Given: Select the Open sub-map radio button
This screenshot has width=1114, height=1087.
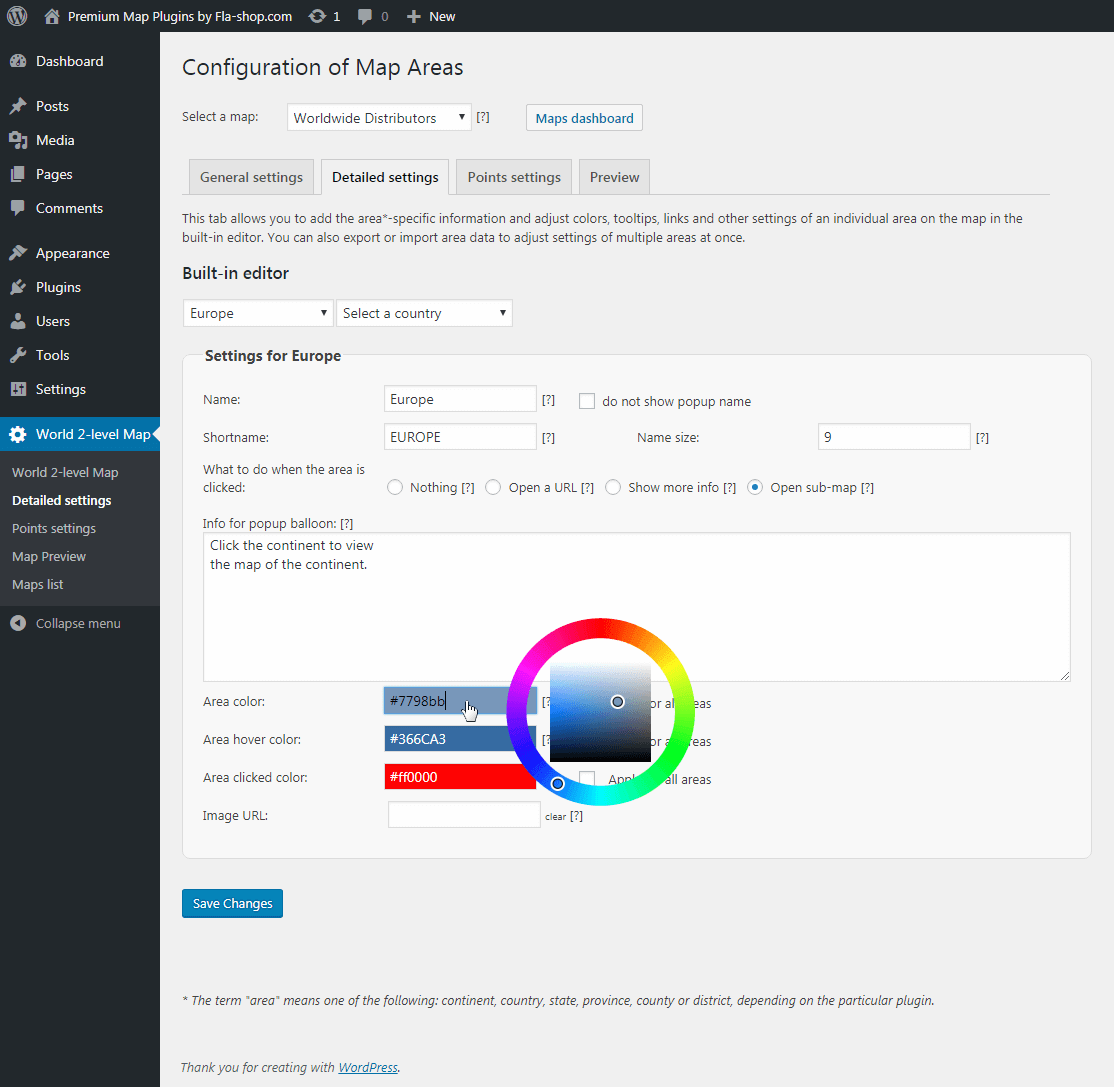Looking at the screenshot, I should (755, 487).
